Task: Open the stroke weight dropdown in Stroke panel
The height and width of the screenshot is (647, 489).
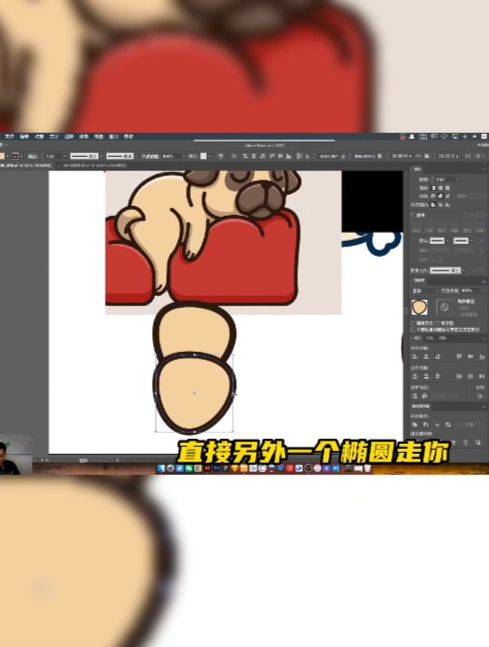Action: 457,179
